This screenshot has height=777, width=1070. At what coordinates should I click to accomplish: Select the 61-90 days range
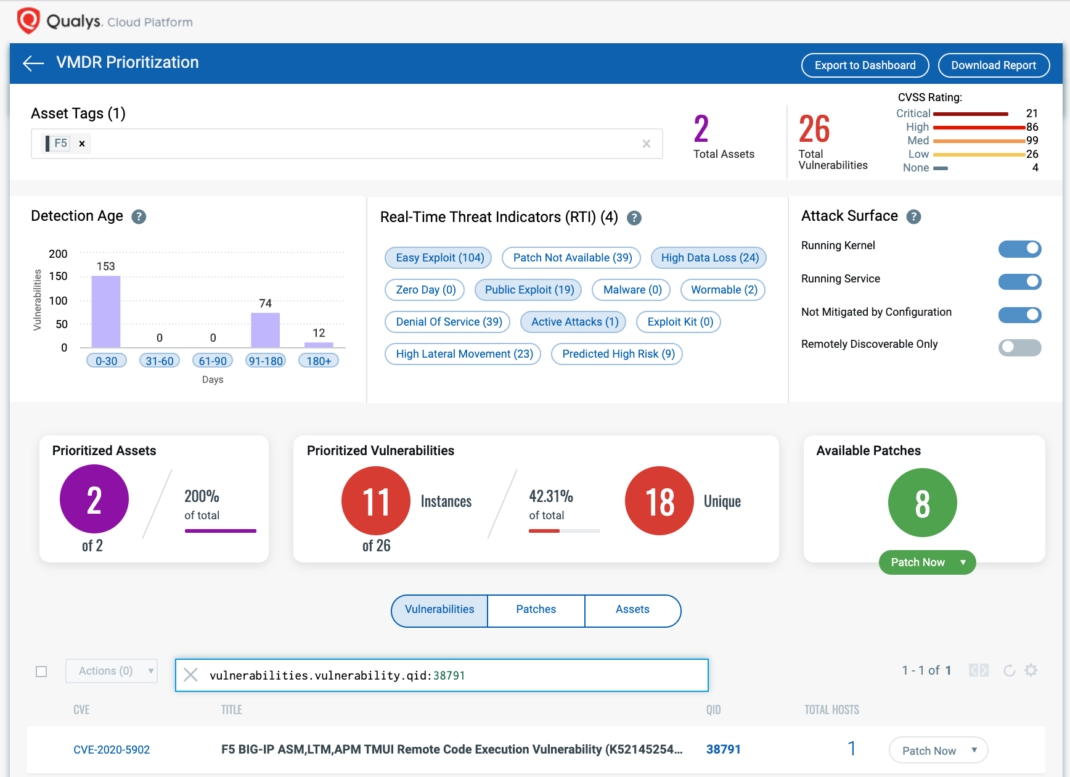[213, 361]
